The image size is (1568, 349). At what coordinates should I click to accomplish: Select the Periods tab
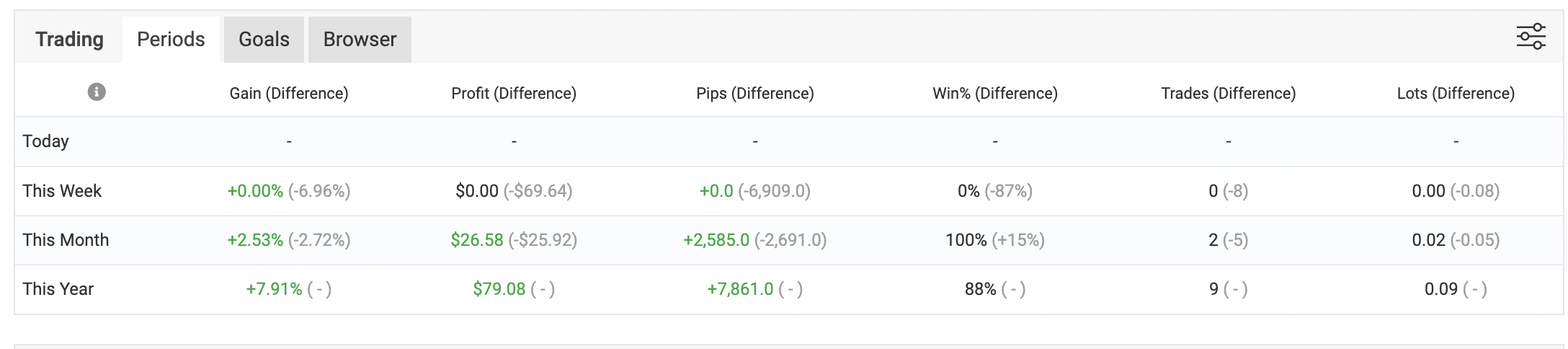pos(171,39)
